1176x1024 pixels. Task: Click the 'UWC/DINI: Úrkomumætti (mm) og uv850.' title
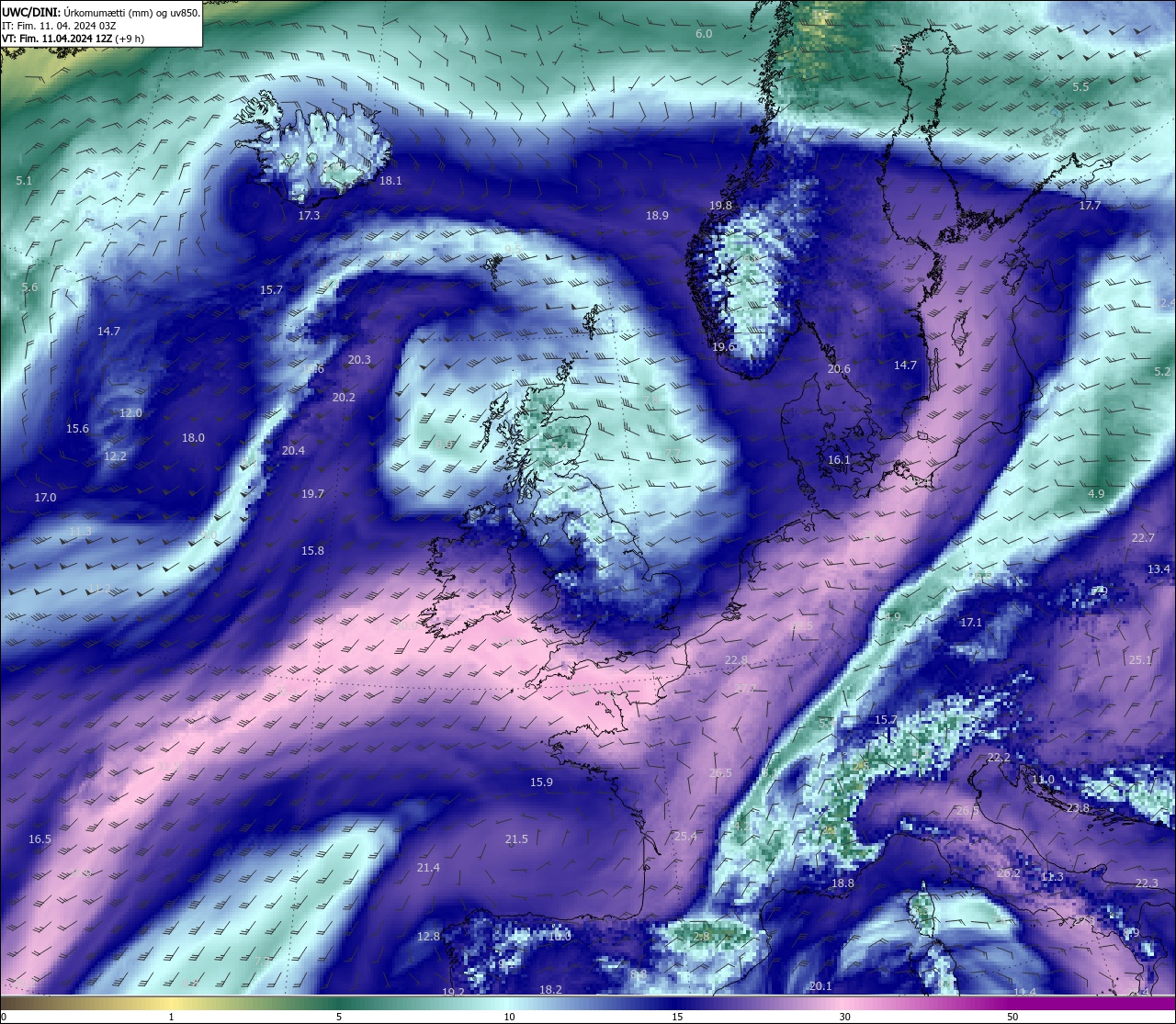[100, 12]
